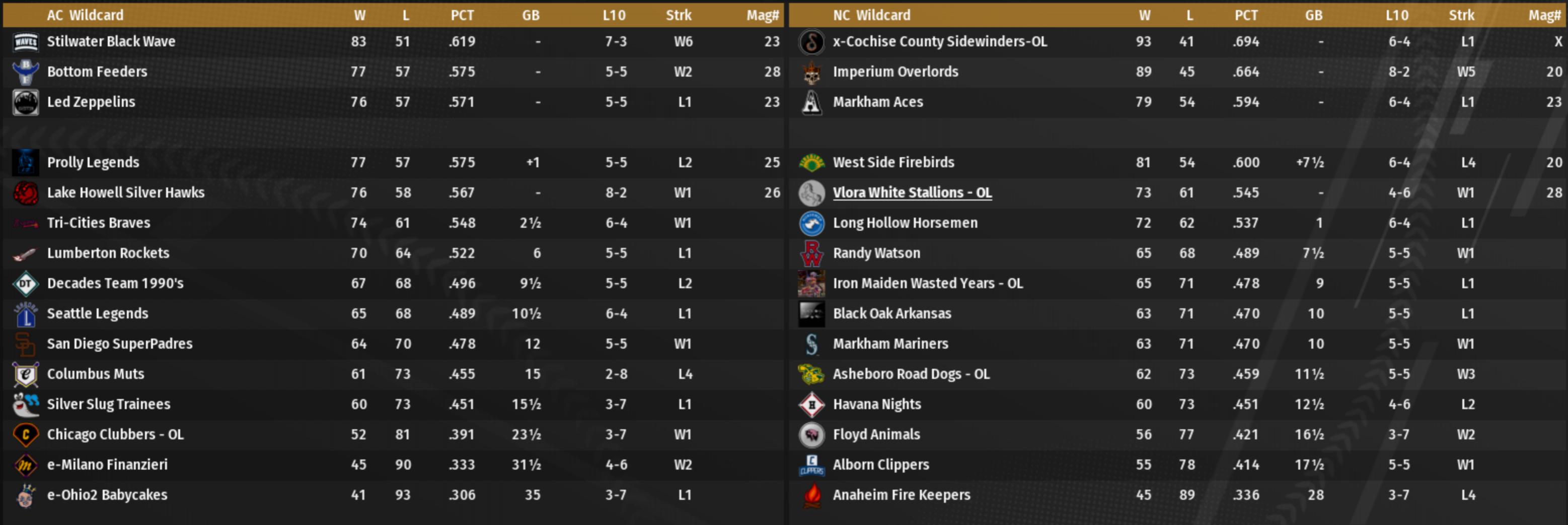1568x525 pixels.
Task: Sort AC Wildcard by L10 column
Action: click(x=614, y=15)
